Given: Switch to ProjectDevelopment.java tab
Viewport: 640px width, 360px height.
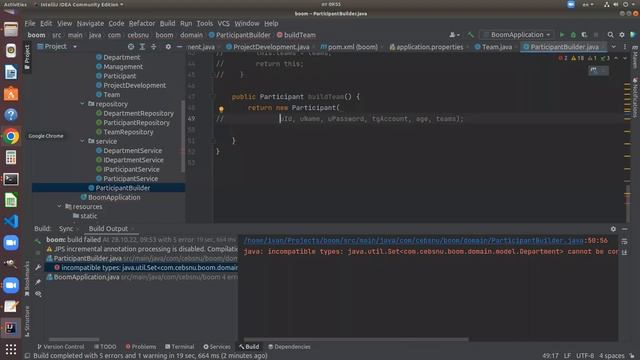Looking at the screenshot, I should (268, 47).
